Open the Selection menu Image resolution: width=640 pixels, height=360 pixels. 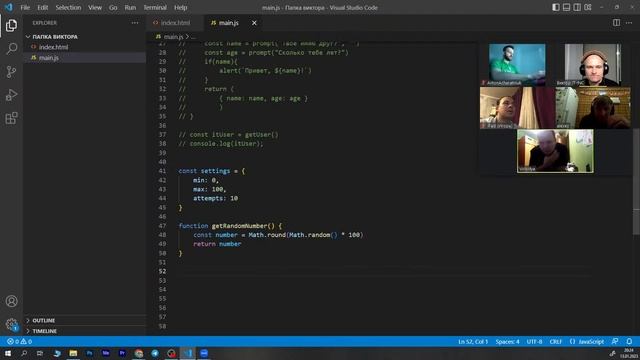click(x=68, y=7)
